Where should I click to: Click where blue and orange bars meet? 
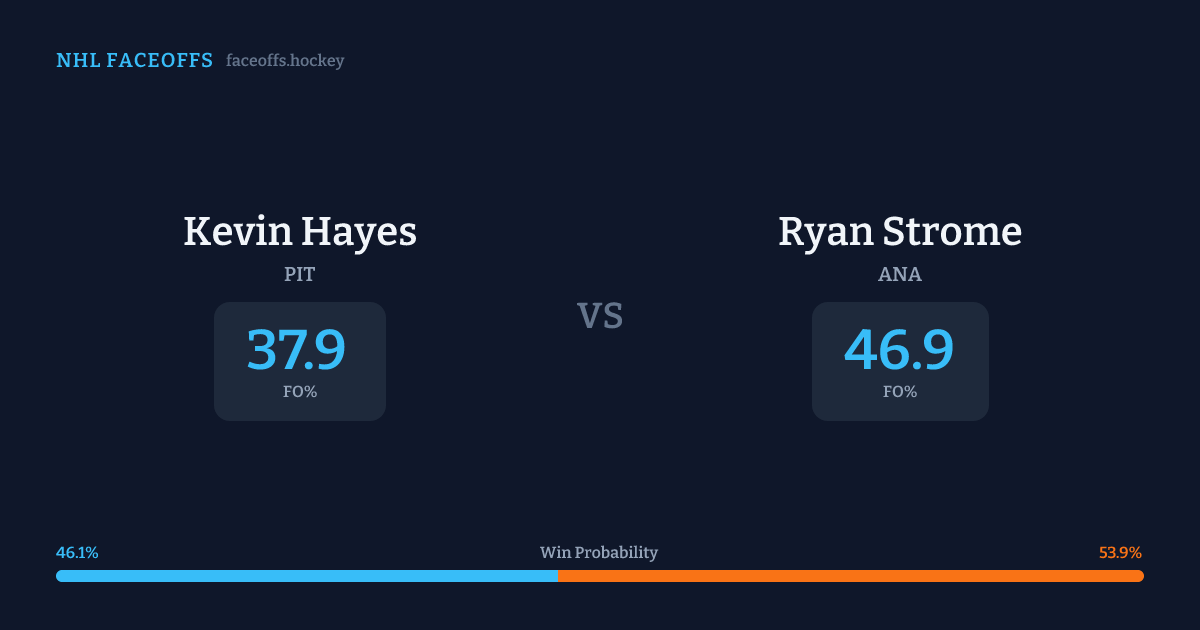tap(557, 576)
